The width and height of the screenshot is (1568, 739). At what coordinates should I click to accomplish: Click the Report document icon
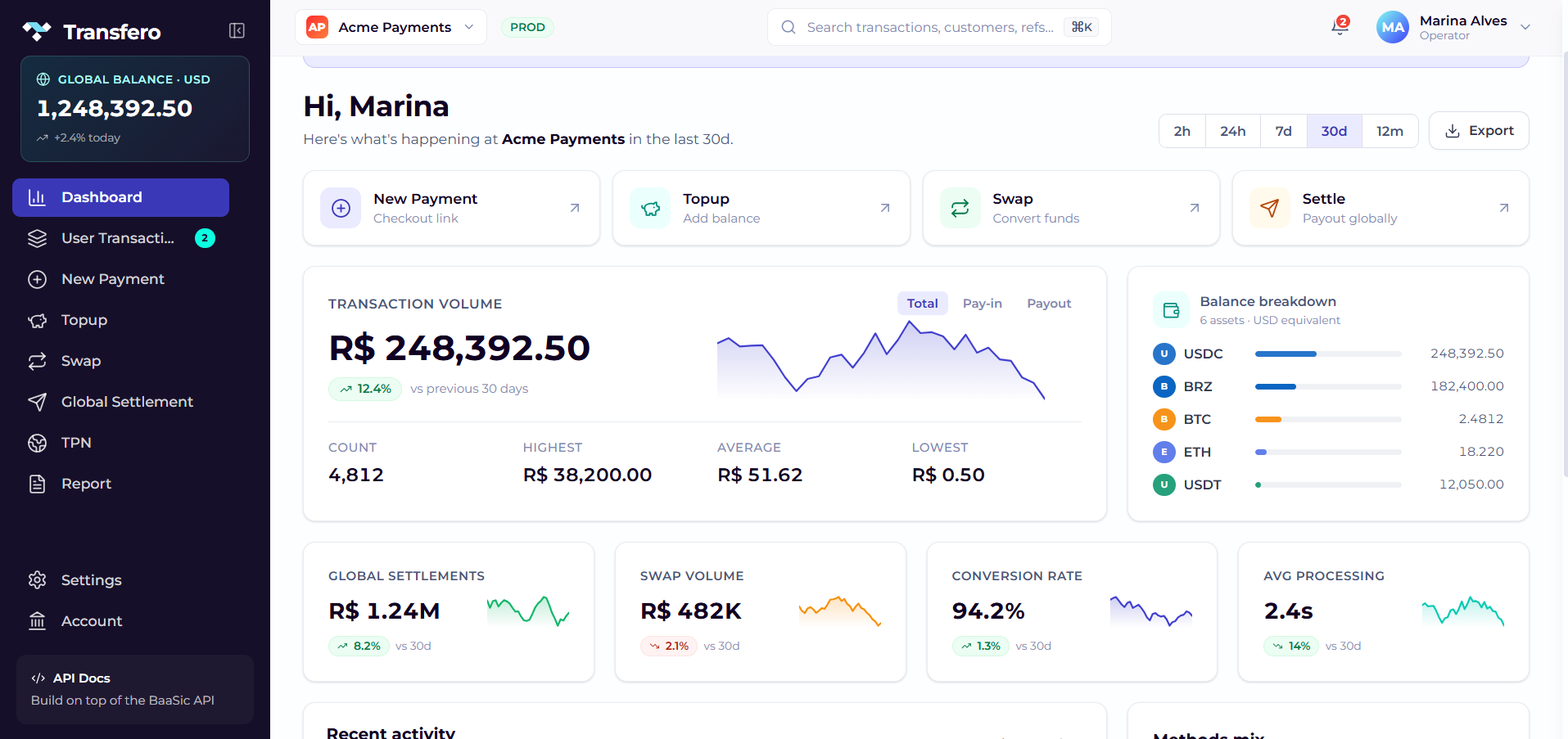tap(37, 484)
